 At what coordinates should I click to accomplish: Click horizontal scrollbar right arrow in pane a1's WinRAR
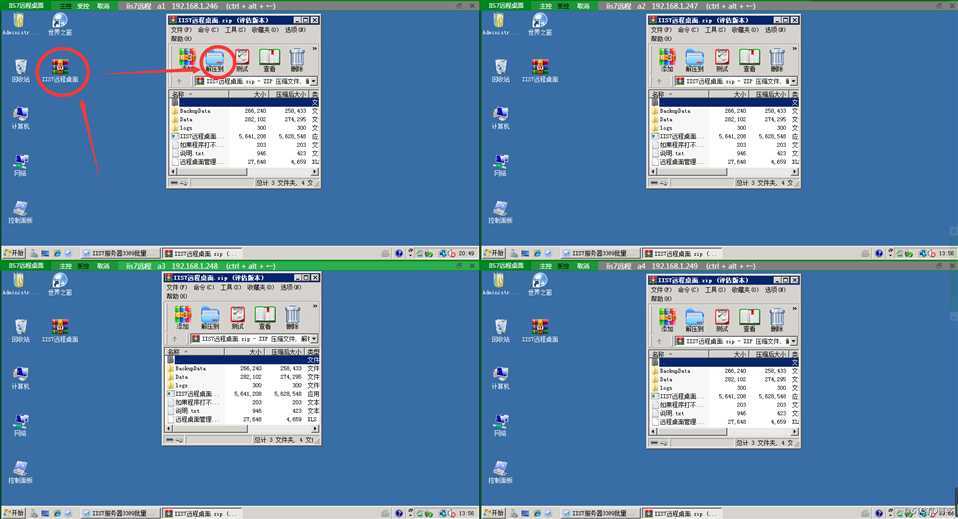pos(315,172)
